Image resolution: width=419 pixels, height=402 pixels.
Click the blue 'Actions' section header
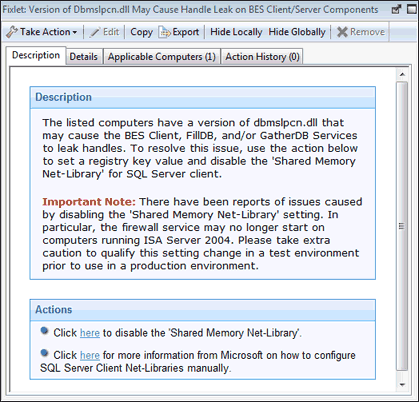coord(203,310)
